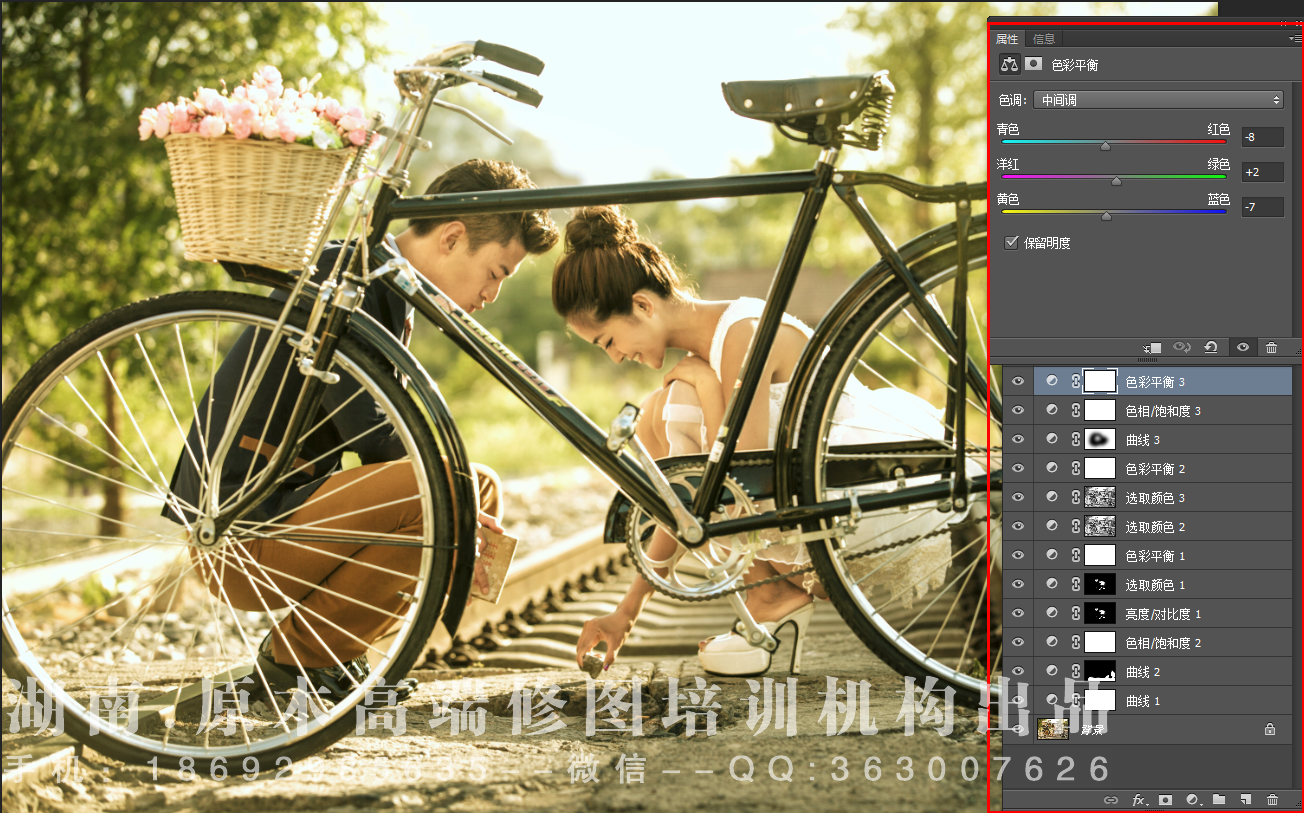Uncheck the 保留明度 checkbox
The width and height of the screenshot is (1304, 813).
(1011, 242)
